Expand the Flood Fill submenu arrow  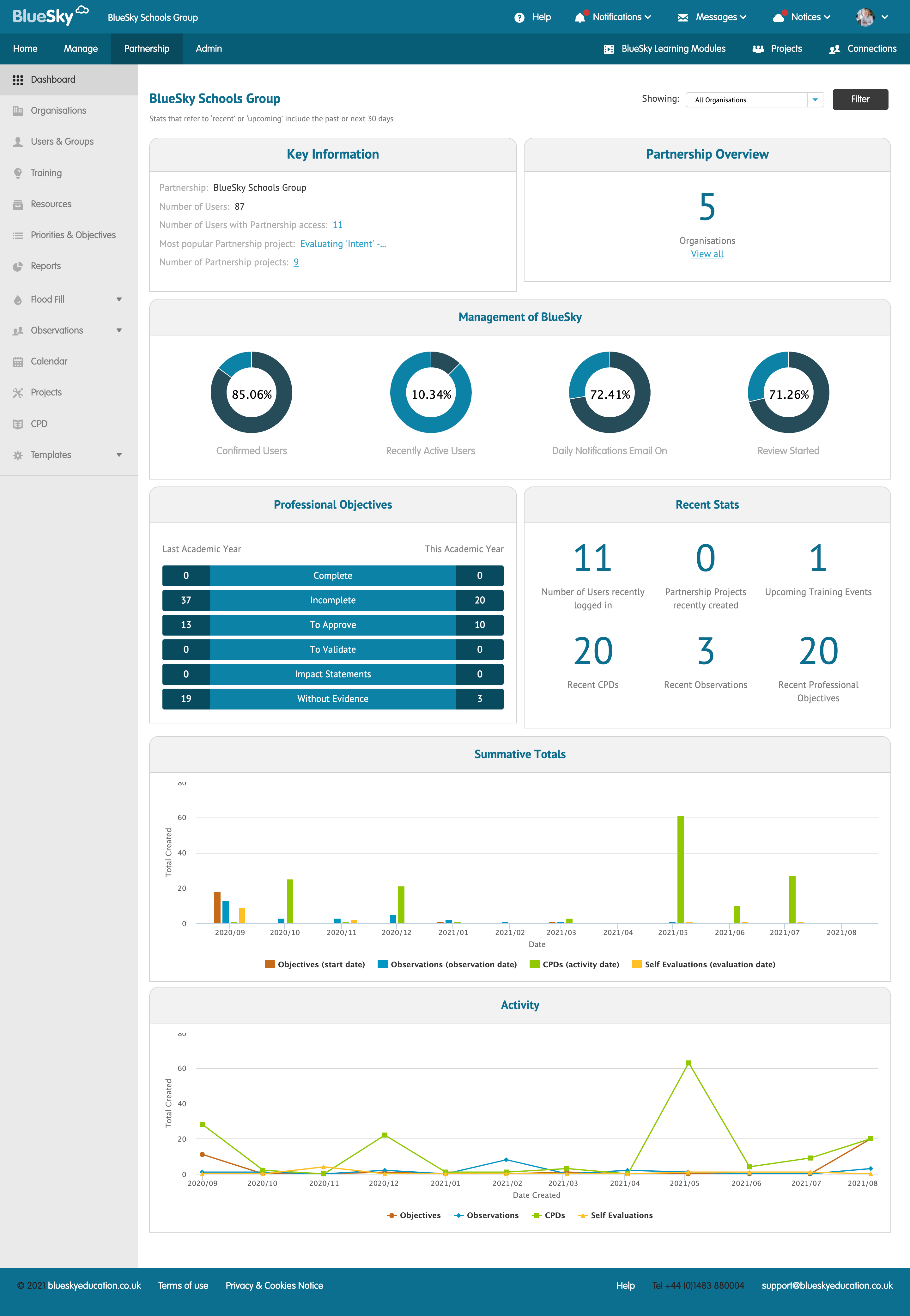coord(119,299)
